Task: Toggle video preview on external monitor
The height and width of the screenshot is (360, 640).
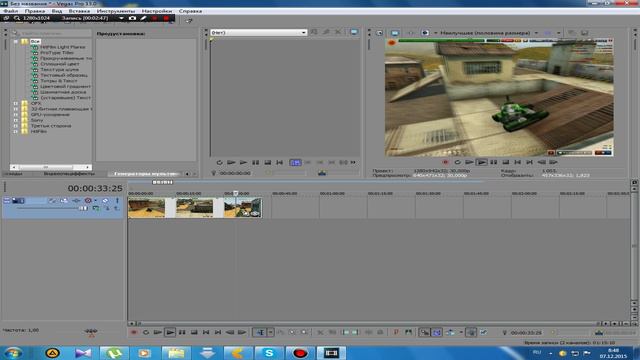Action: click(394, 33)
